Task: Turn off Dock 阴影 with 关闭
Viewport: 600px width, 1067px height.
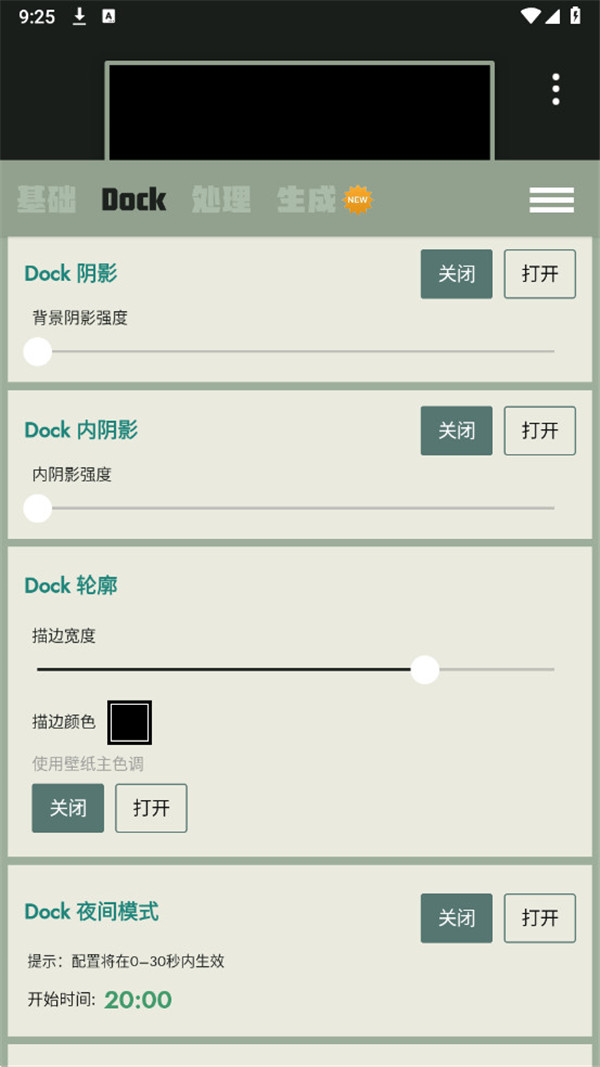Action: pyautogui.click(x=456, y=274)
